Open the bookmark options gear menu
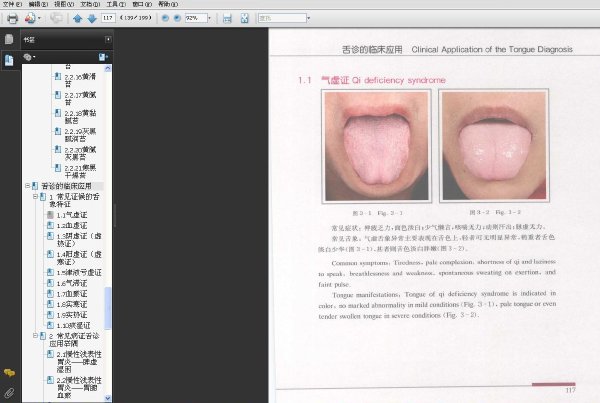 [x=29, y=57]
